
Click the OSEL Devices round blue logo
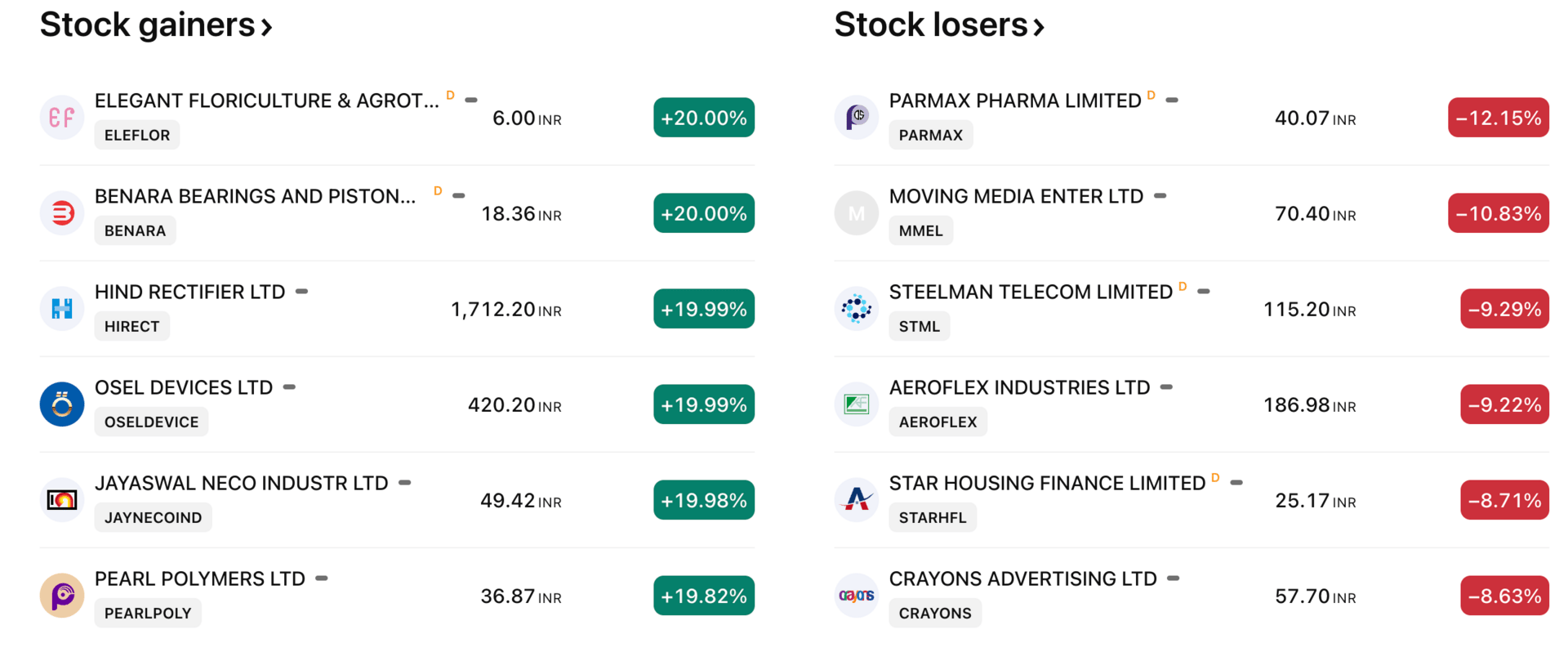point(62,404)
